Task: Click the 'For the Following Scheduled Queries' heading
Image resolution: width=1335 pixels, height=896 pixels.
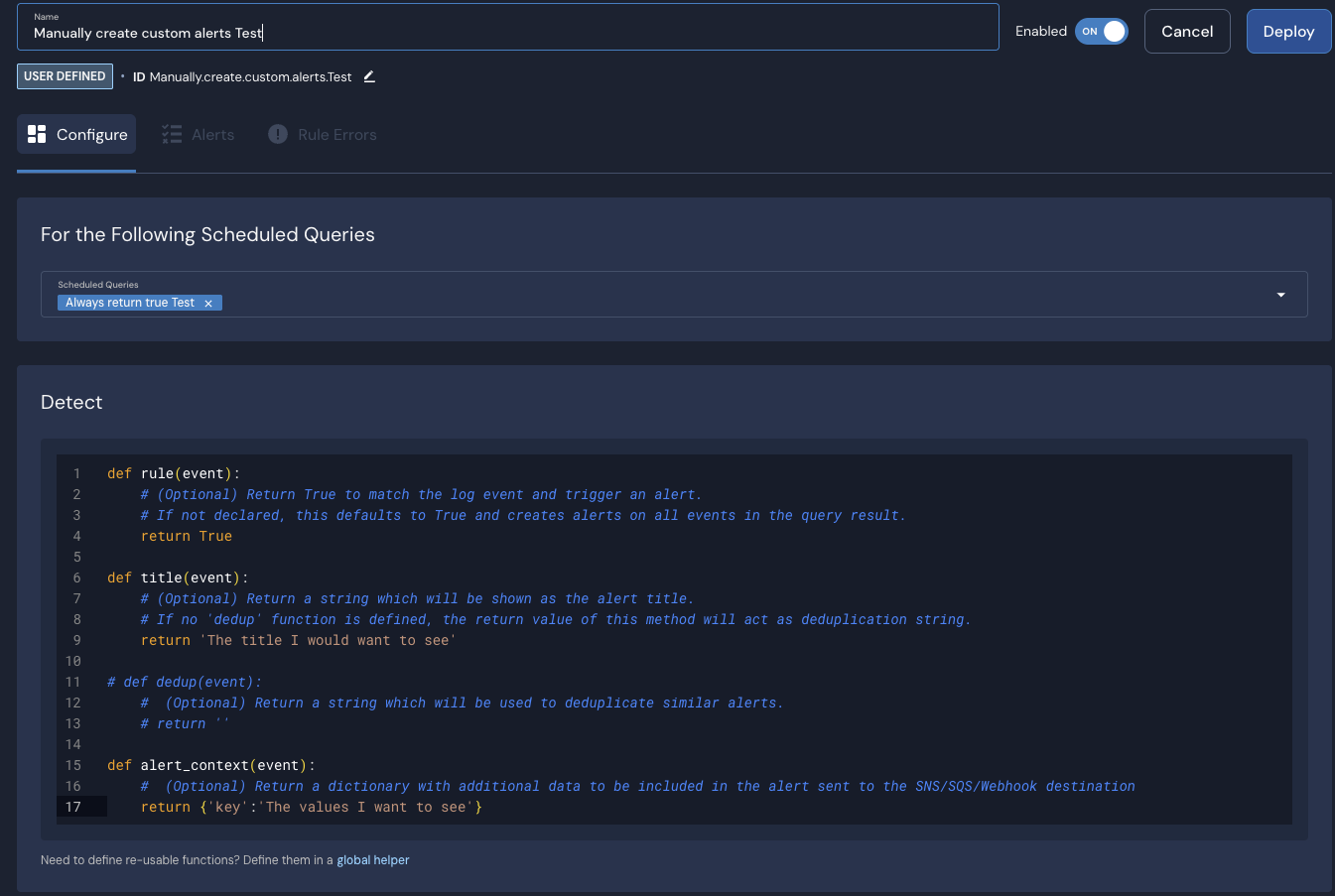Action: tap(207, 234)
